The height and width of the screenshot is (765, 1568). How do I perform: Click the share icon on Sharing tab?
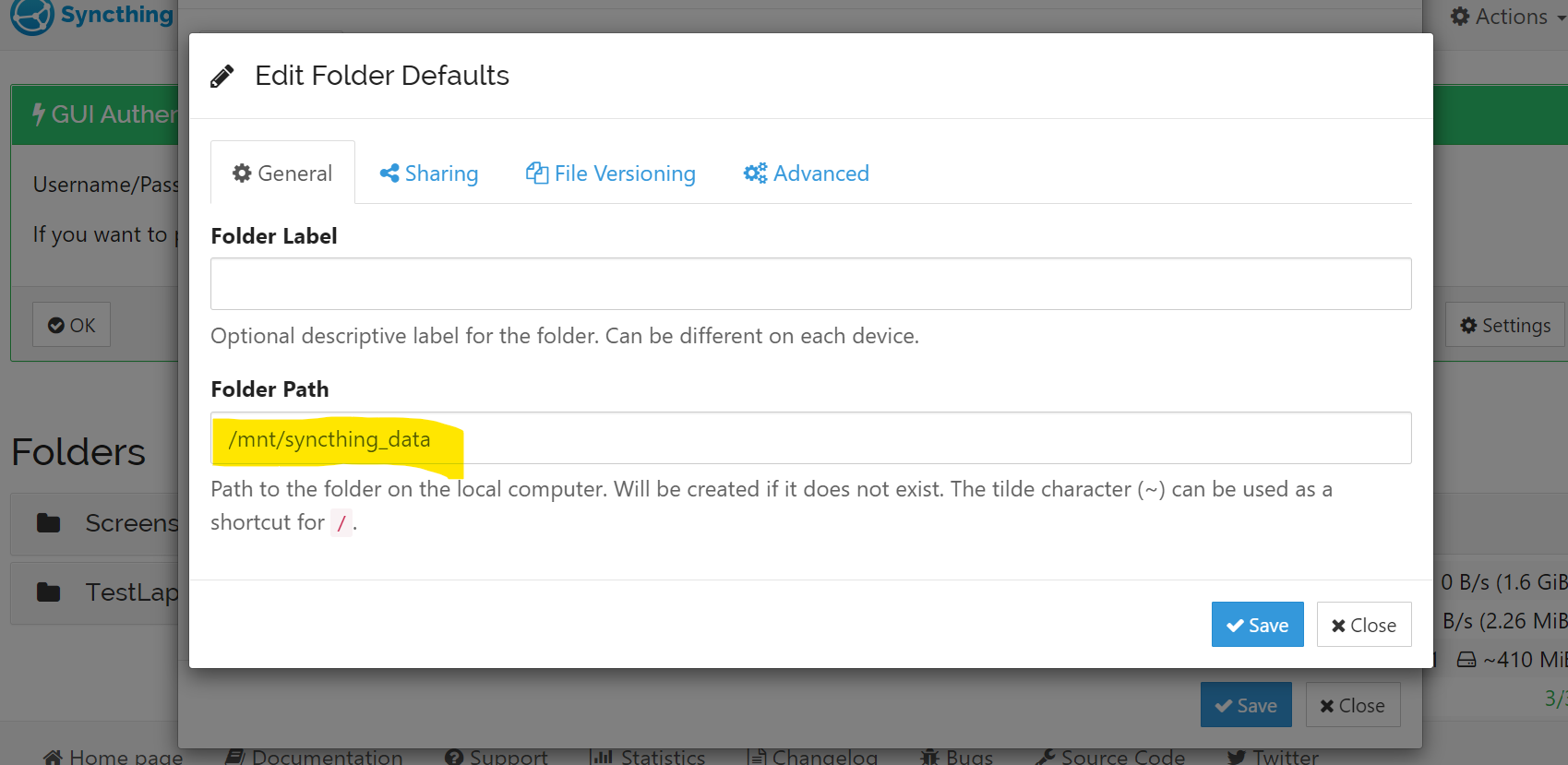click(x=389, y=173)
